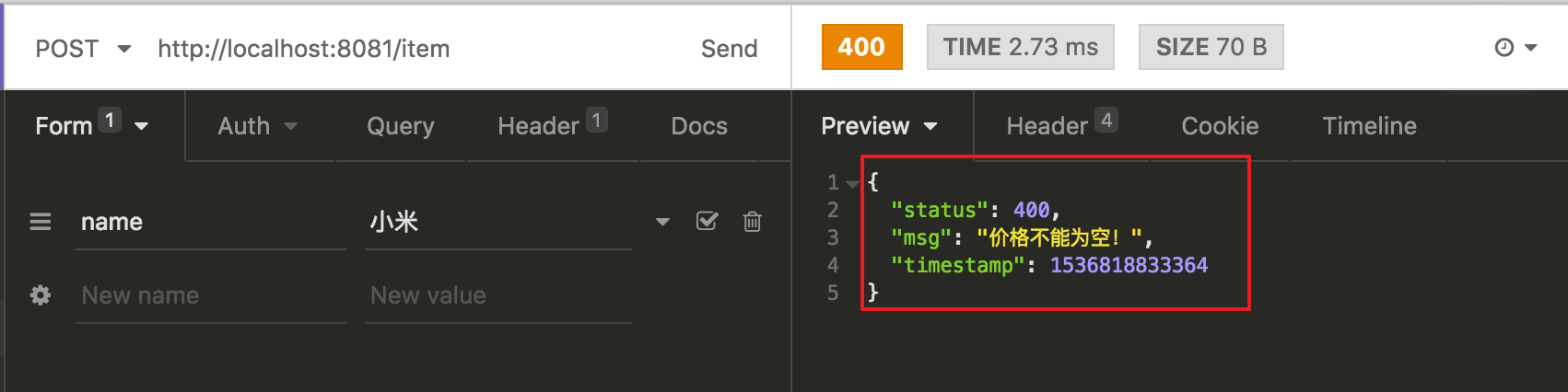The height and width of the screenshot is (392, 1568).
Task: Open the response Header tab
Action: (1060, 126)
